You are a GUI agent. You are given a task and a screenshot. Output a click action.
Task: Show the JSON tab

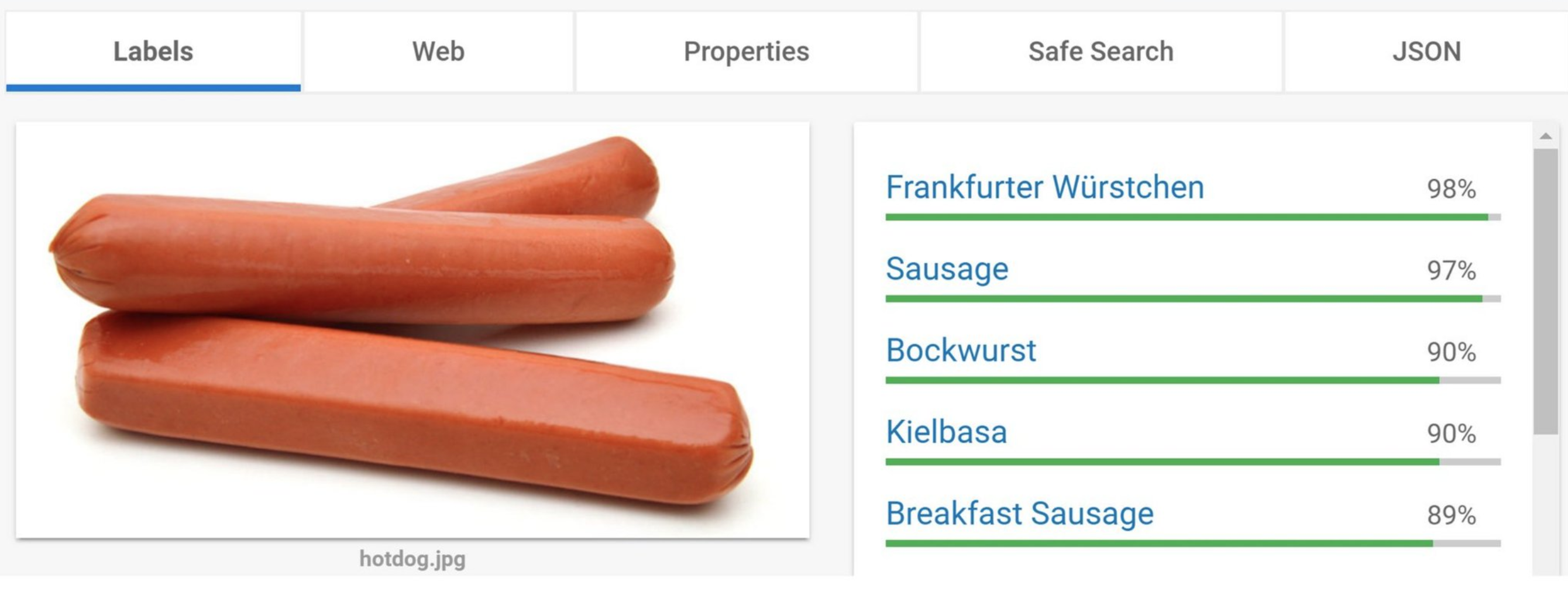pos(1426,51)
